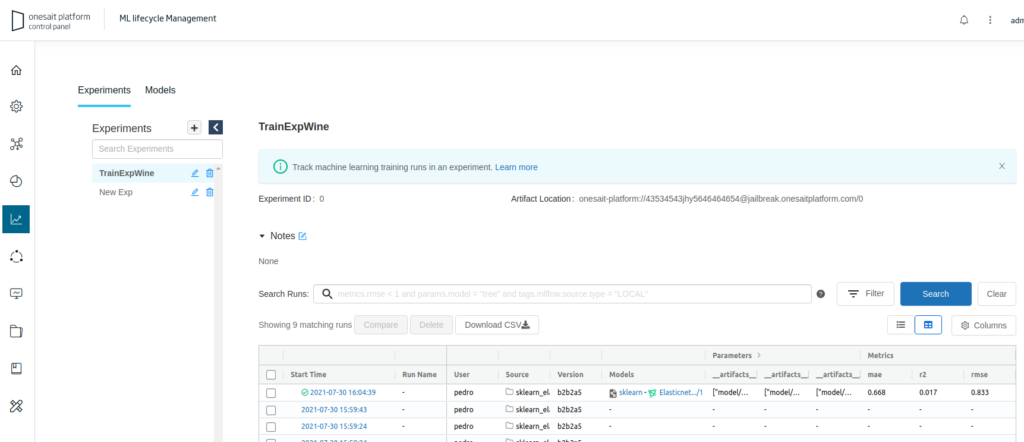Click the Download CSV button
Screen dimensions: 1024x442
pyautogui.click(x=497, y=324)
